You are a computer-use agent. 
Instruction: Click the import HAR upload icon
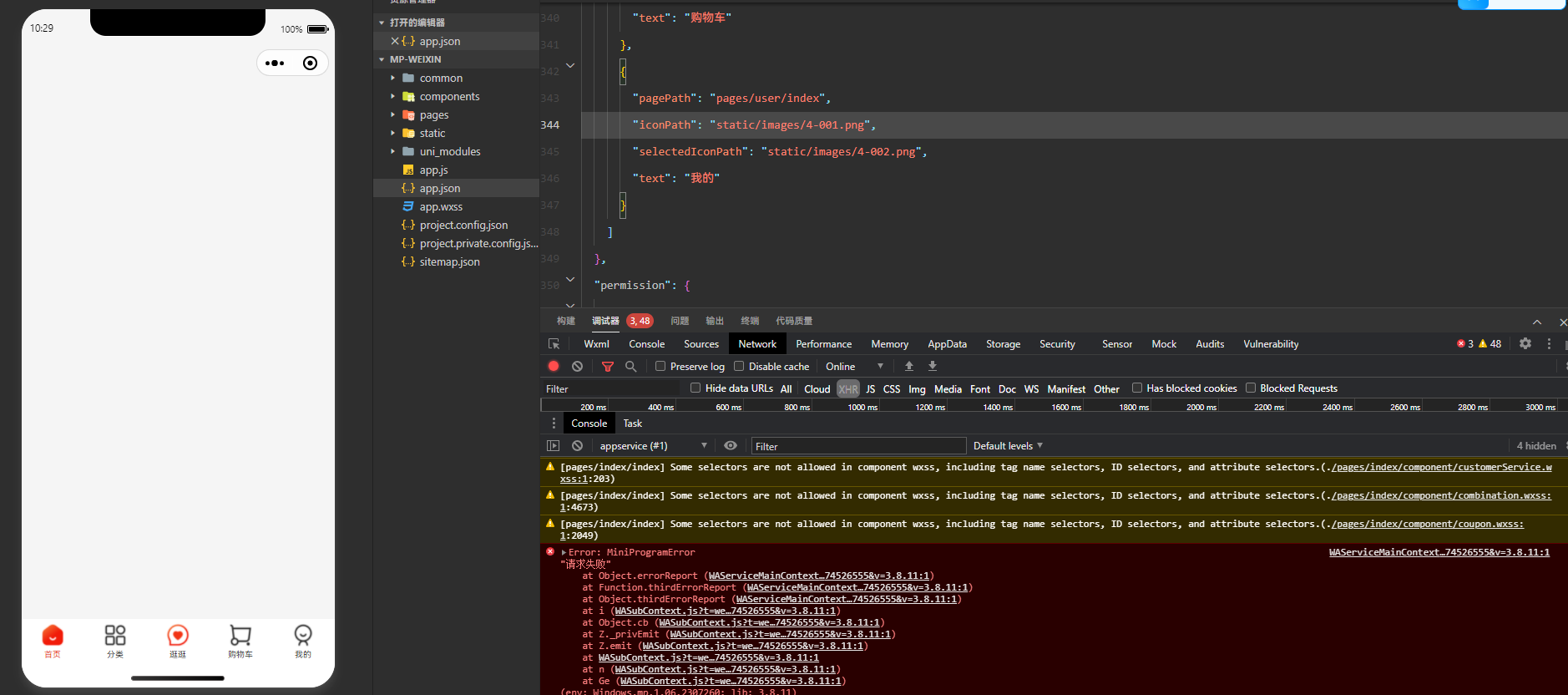coord(909,366)
